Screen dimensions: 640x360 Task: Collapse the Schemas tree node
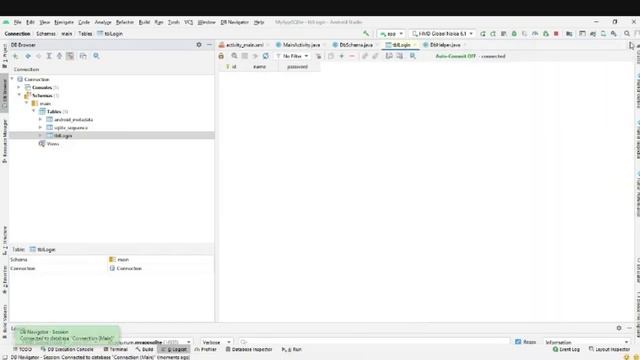pos(19,95)
